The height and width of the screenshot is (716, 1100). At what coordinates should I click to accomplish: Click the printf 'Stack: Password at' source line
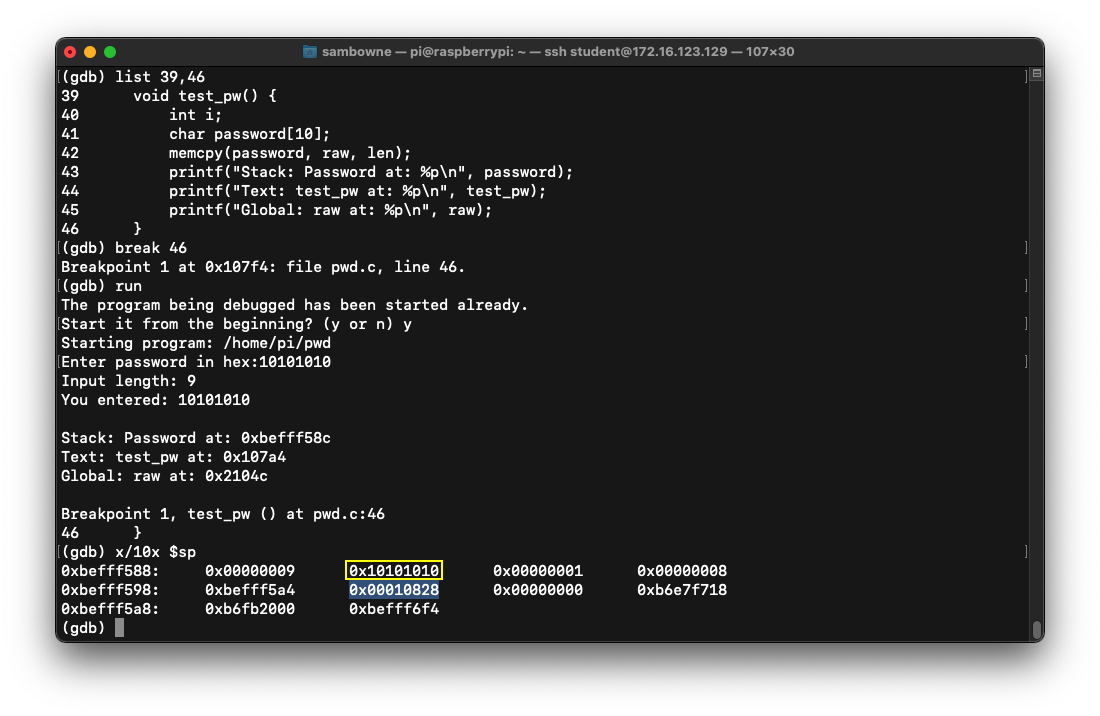pyautogui.click(x=371, y=172)
